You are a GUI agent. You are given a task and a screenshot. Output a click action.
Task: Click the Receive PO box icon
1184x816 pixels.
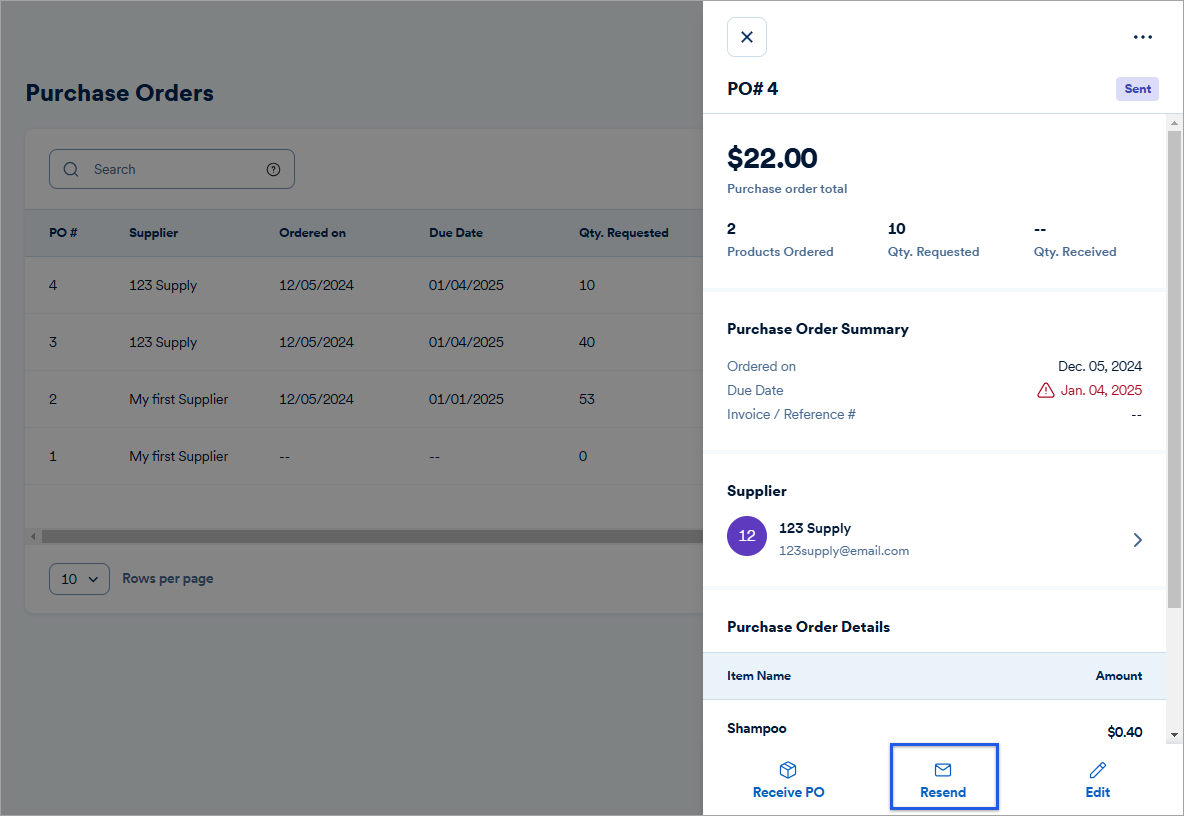coord(788,769)
